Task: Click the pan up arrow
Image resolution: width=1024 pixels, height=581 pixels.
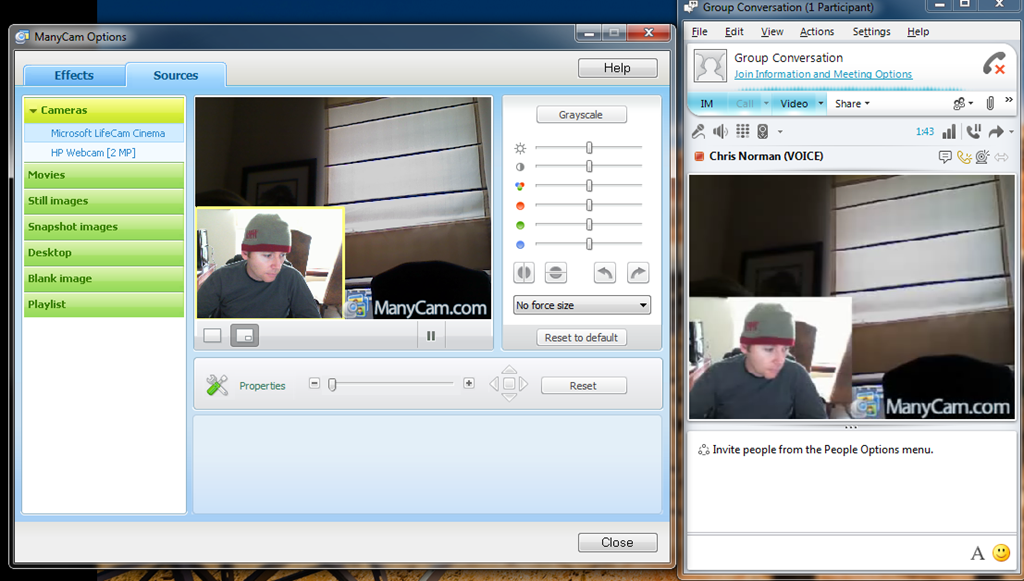Action: tap(509, 370)
